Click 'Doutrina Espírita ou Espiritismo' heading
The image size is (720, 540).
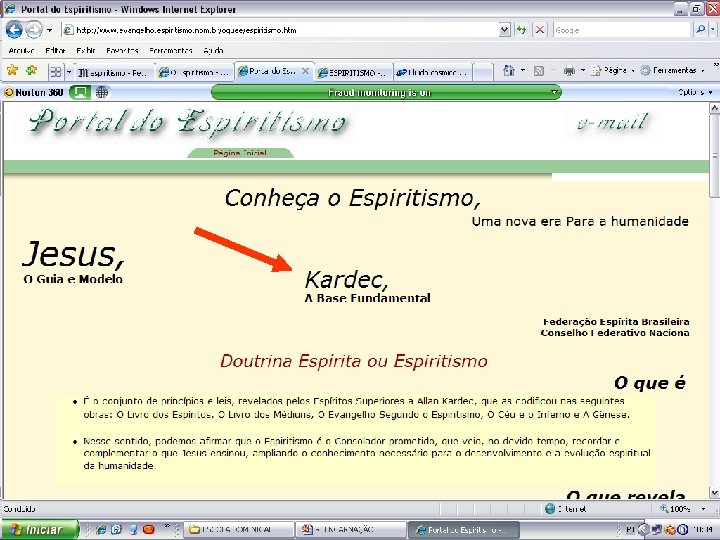click(x=354, y=361)
